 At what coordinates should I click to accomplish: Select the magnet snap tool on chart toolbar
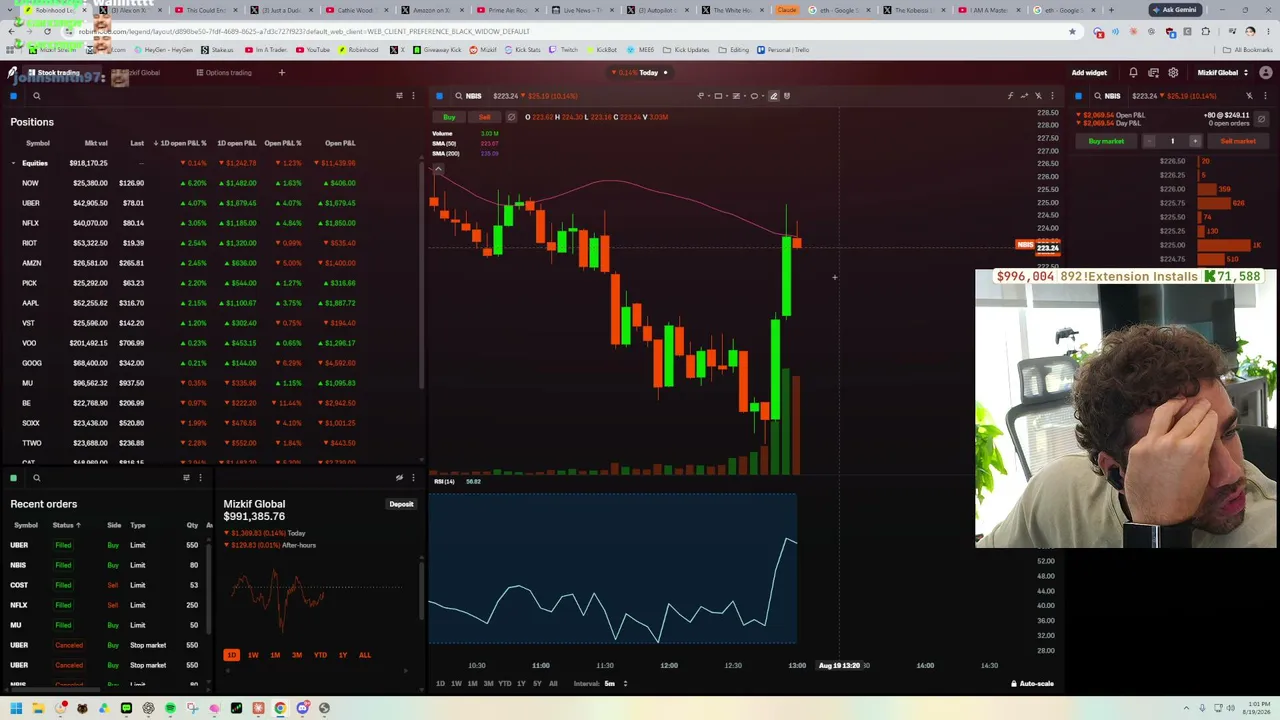[787, 96]
